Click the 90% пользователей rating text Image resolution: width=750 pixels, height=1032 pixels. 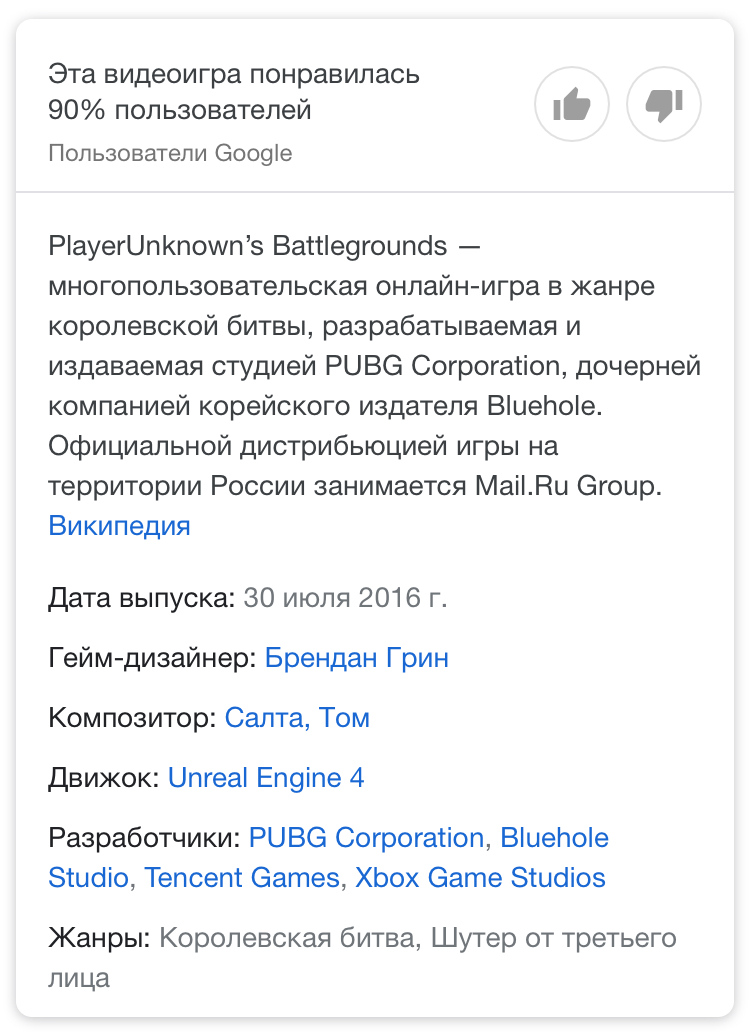[x=180, y=110]
